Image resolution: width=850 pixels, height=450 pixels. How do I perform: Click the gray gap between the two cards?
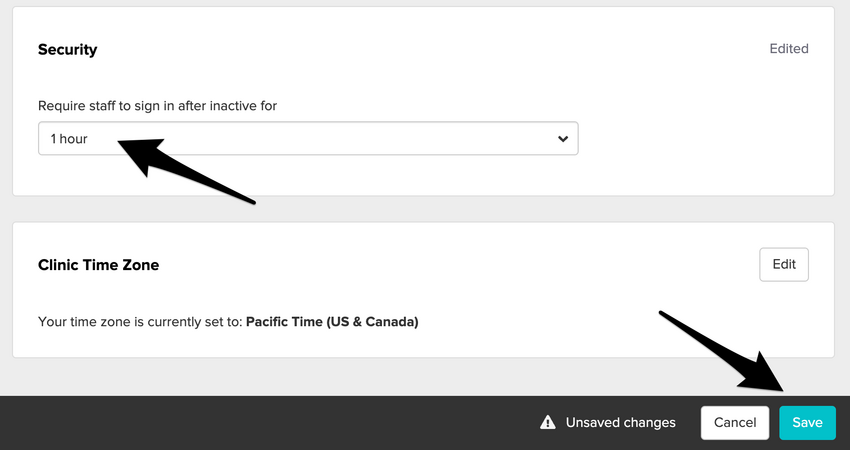point(422,208)
